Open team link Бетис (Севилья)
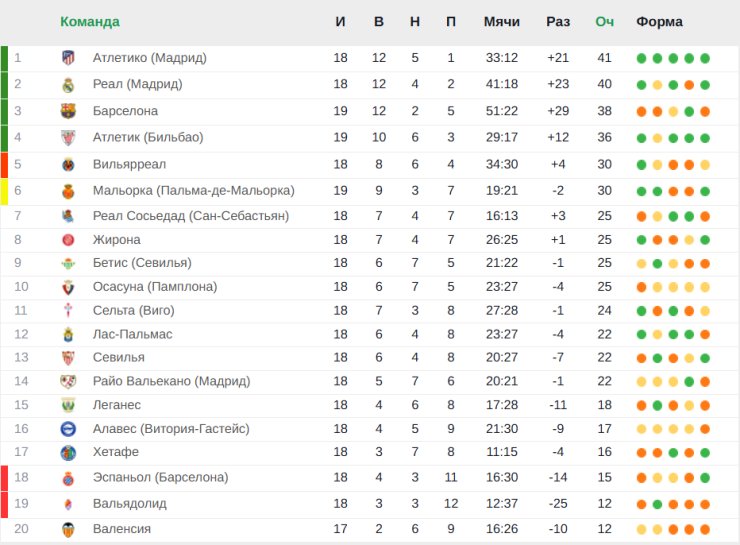 (x=142, y=263)
